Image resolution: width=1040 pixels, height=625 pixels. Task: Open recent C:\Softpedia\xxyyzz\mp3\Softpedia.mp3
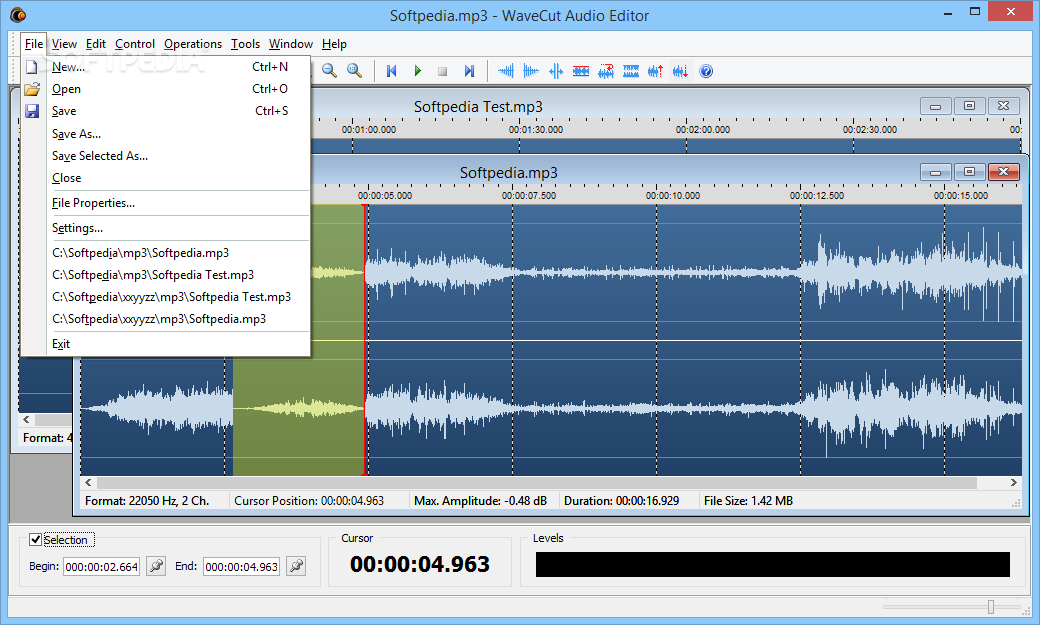166,319
